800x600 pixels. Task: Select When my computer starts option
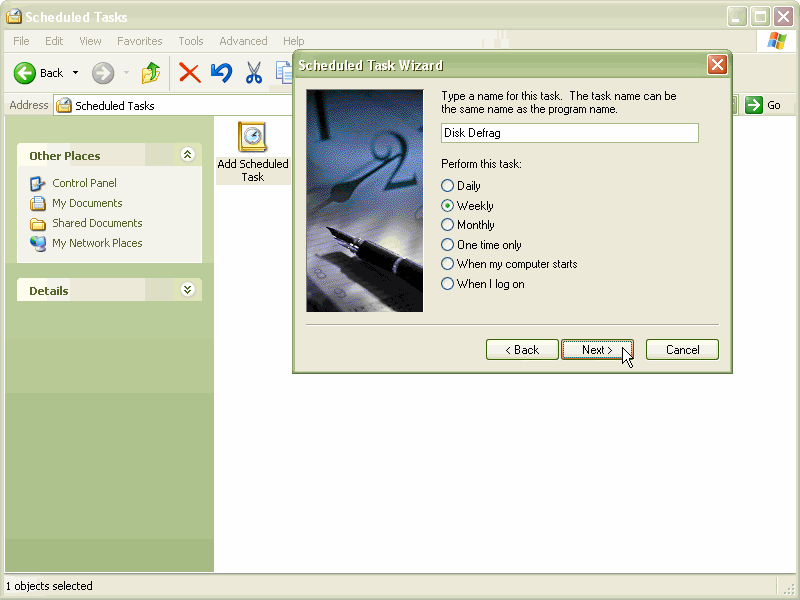(x=447, y=264)
